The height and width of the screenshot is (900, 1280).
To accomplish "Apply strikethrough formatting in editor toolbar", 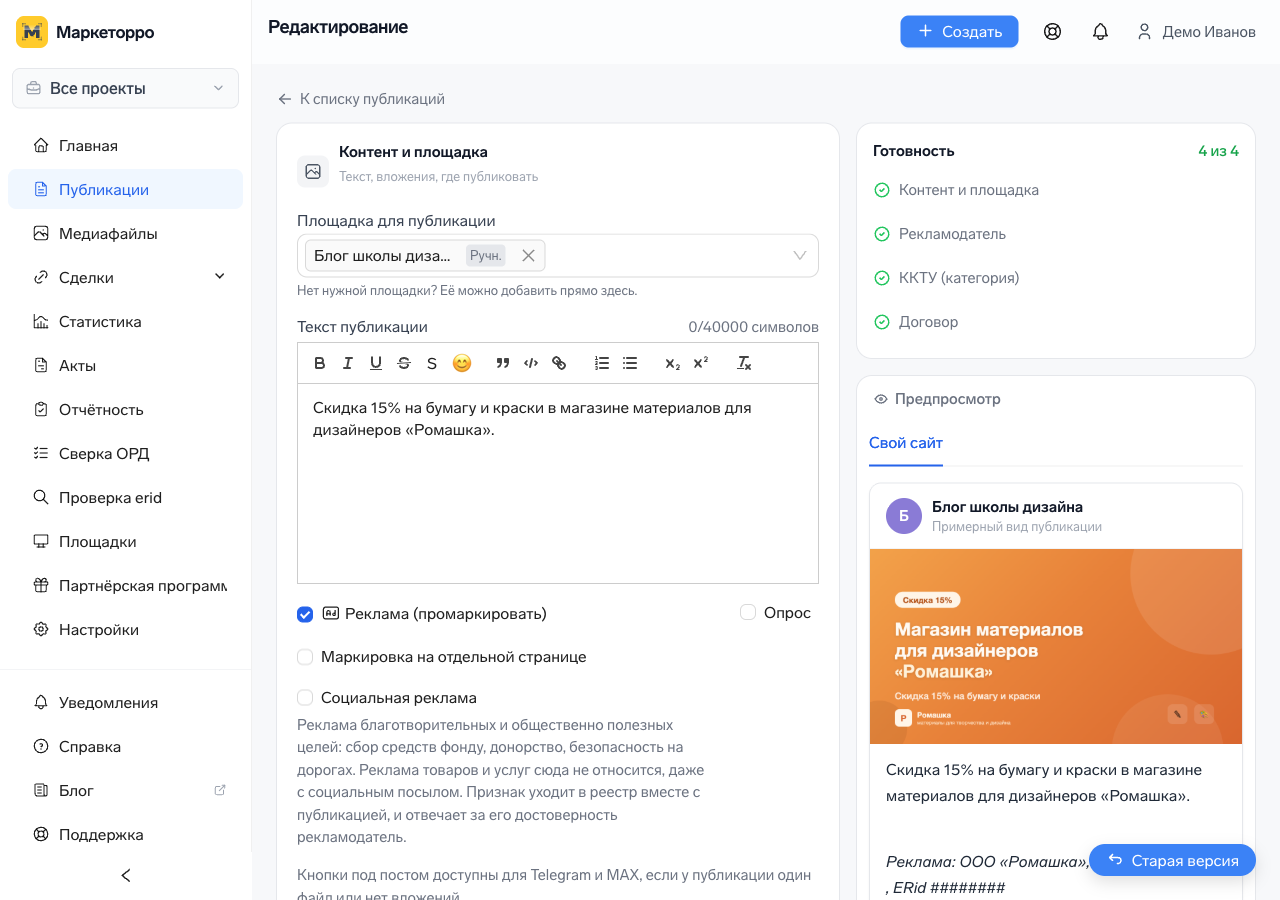I will coord(404,363).
